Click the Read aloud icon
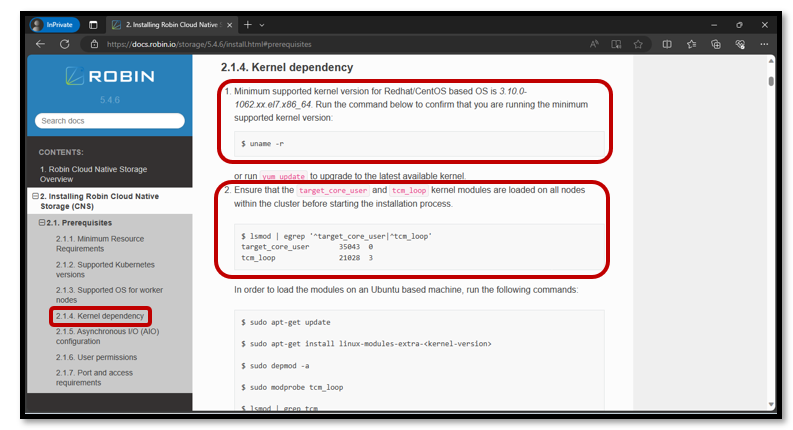Image resolution: width=793 pixels, height=430 pixels. click(x=594, y=44)
